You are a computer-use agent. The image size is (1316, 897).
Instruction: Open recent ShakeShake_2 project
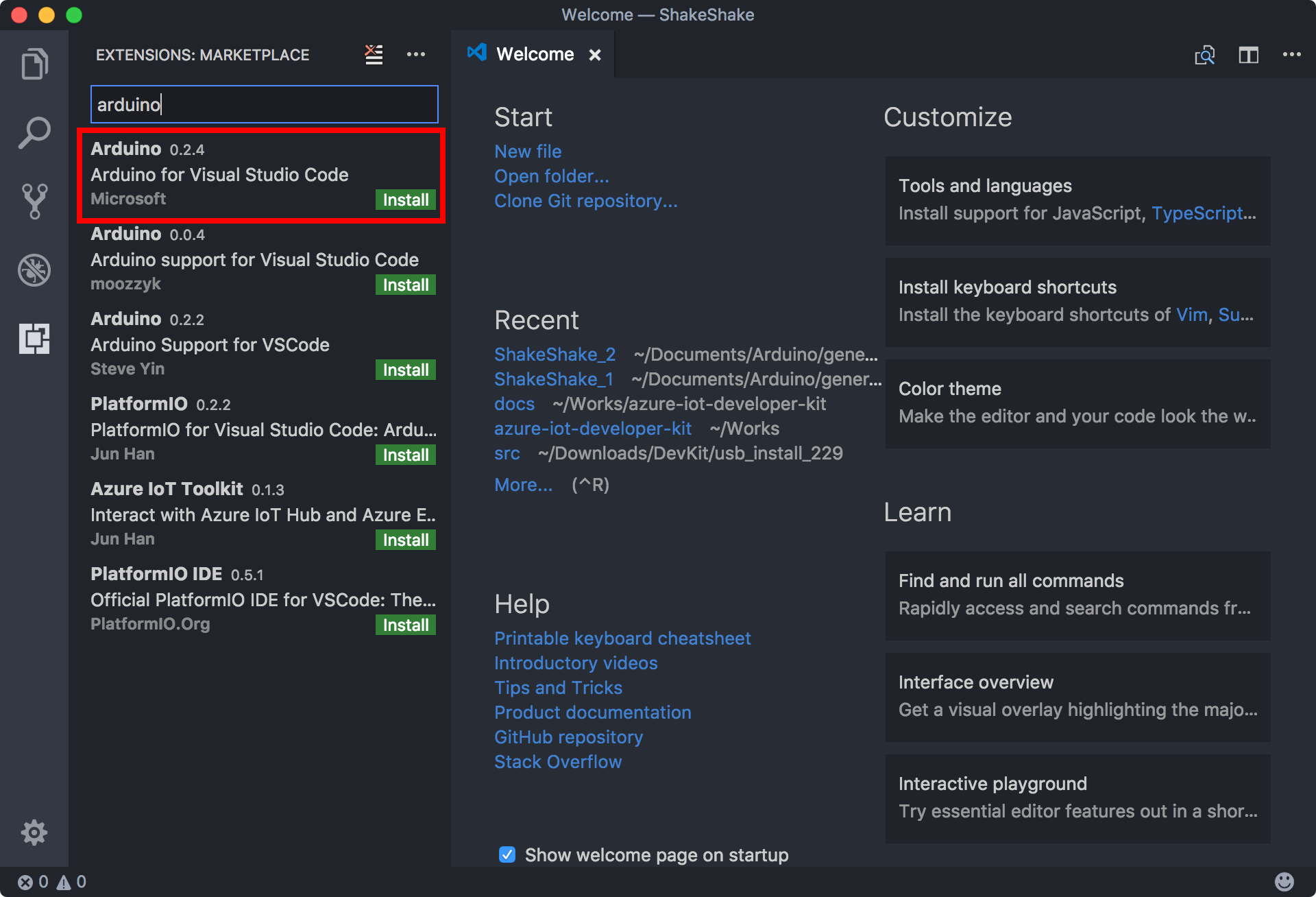pos(555,355)
